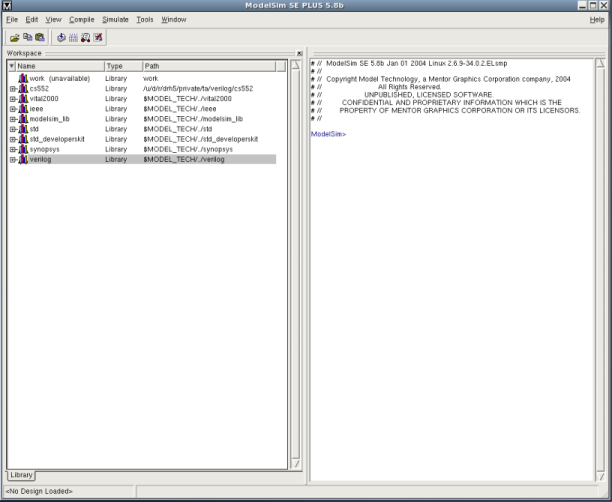Select the vital2000 library name
The width and height of the screenshot is (612, 502).
tap(44, 99)
